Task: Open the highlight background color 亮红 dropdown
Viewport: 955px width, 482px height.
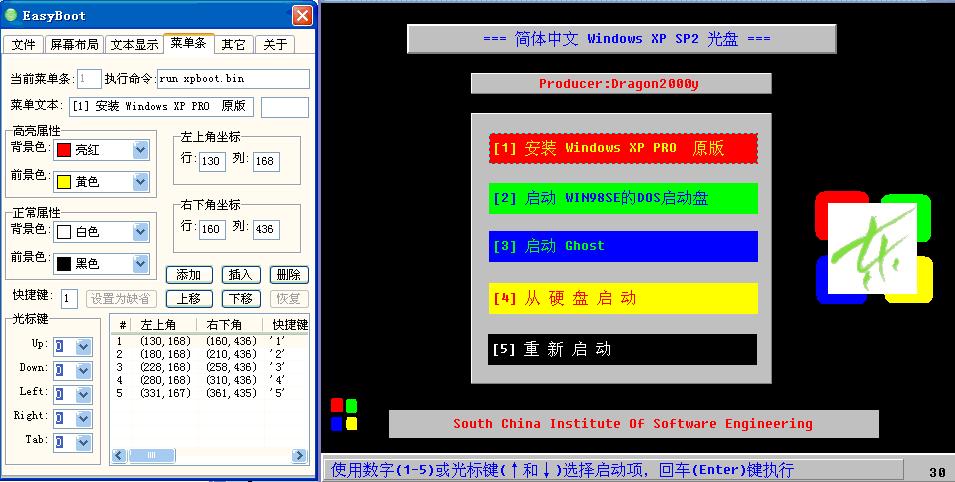Action: click(141, 149)
